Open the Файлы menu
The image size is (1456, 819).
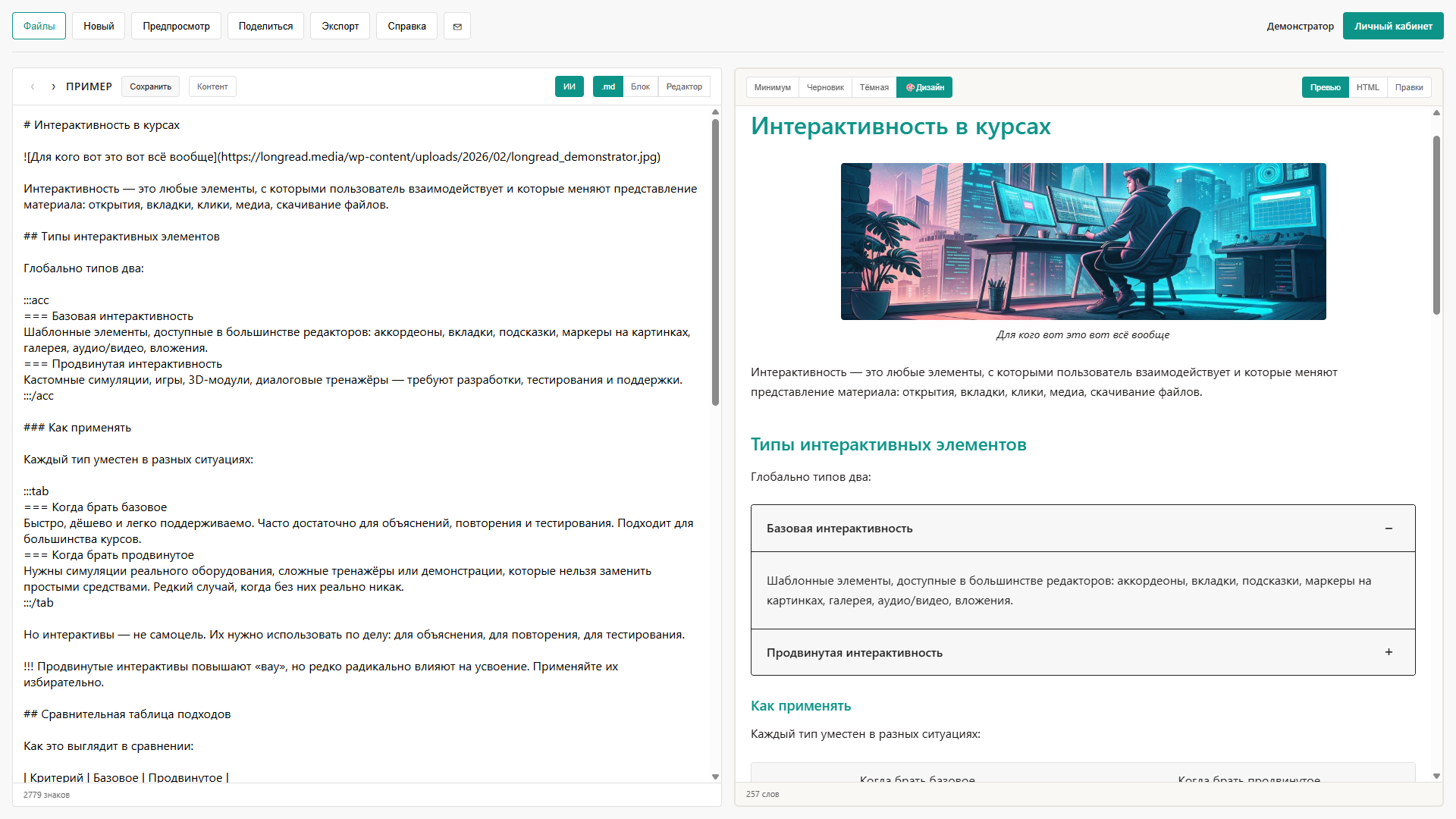39,27
